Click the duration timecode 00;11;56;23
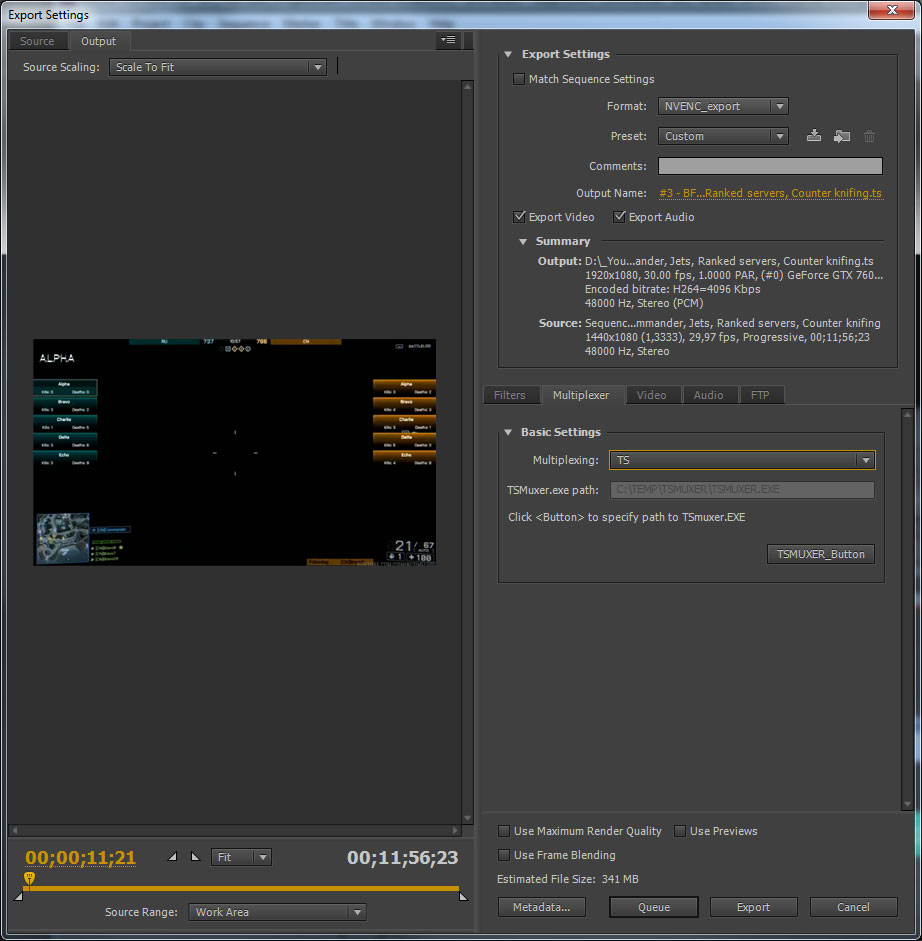922x941 pixels. coord(402,858)
